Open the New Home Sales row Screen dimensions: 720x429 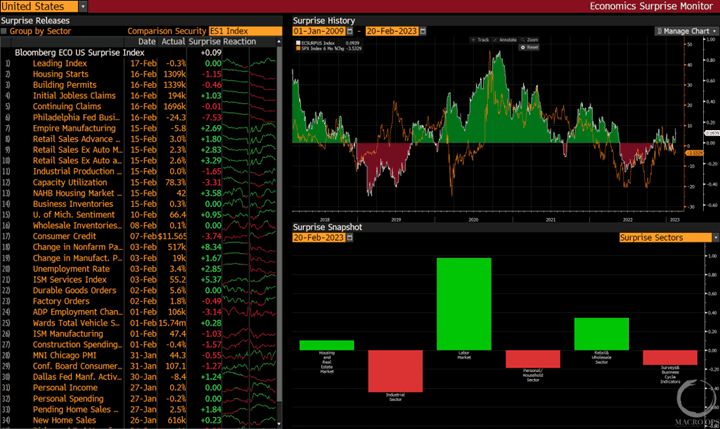139,420
